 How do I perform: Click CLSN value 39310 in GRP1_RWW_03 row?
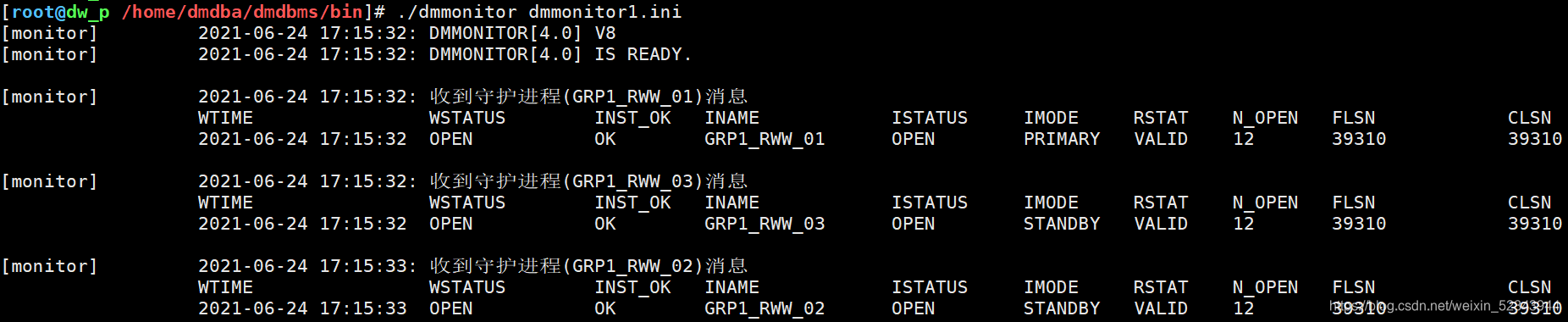point(1535,224)
